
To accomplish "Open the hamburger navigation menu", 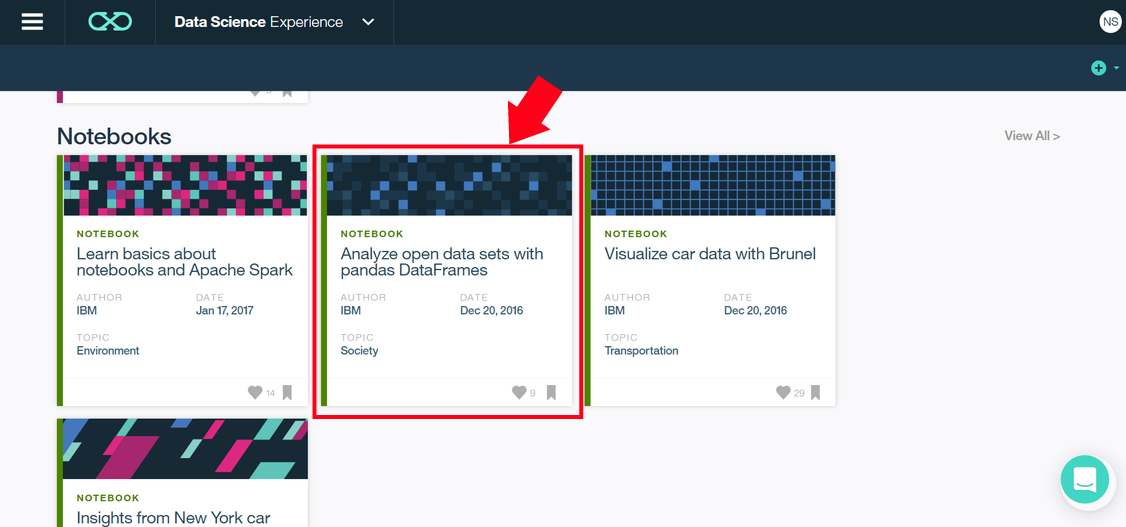I will pos(32,22).
